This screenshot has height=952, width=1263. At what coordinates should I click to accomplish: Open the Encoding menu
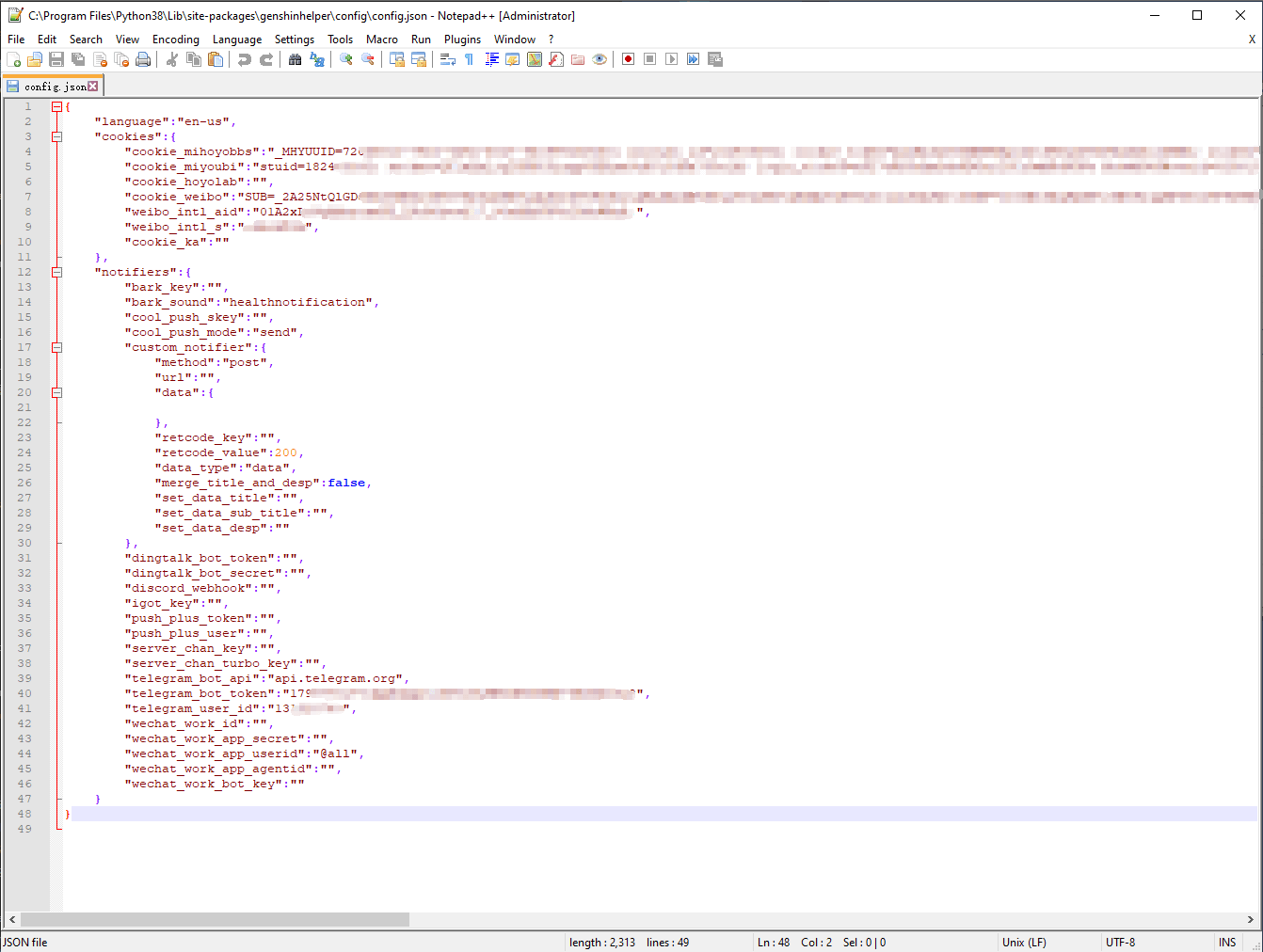(175, 40)
